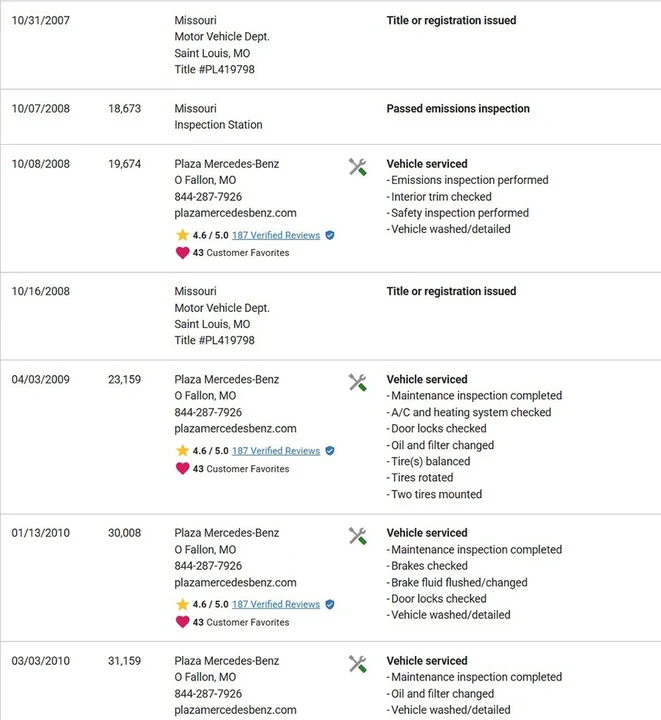661x720 pixels.
Task: Click the pink heart icon in 04/03/2009 entry
Action: click(182, 468)
